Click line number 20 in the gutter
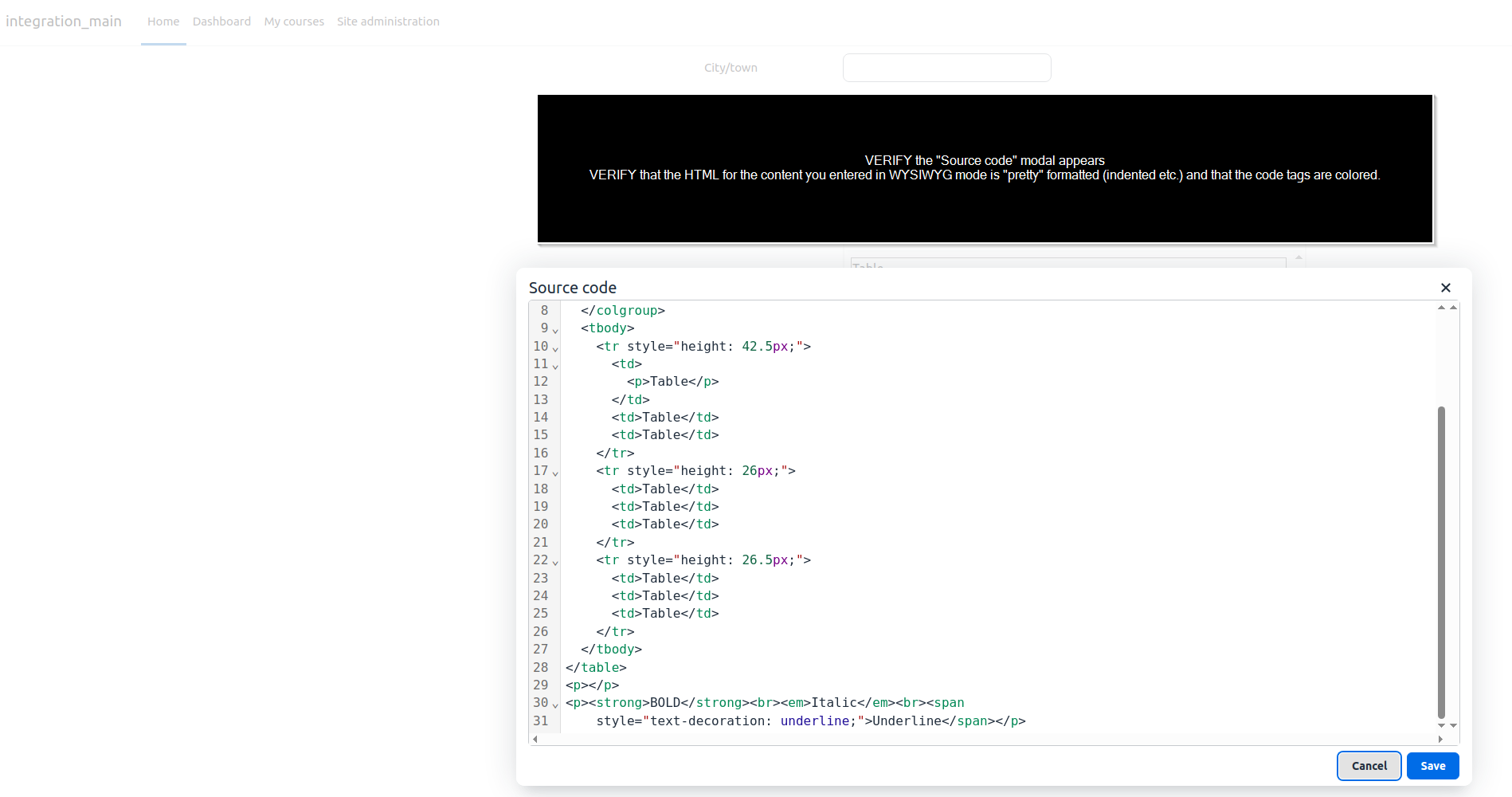This screenshot has width=1512, height=797. coord(541,524)
